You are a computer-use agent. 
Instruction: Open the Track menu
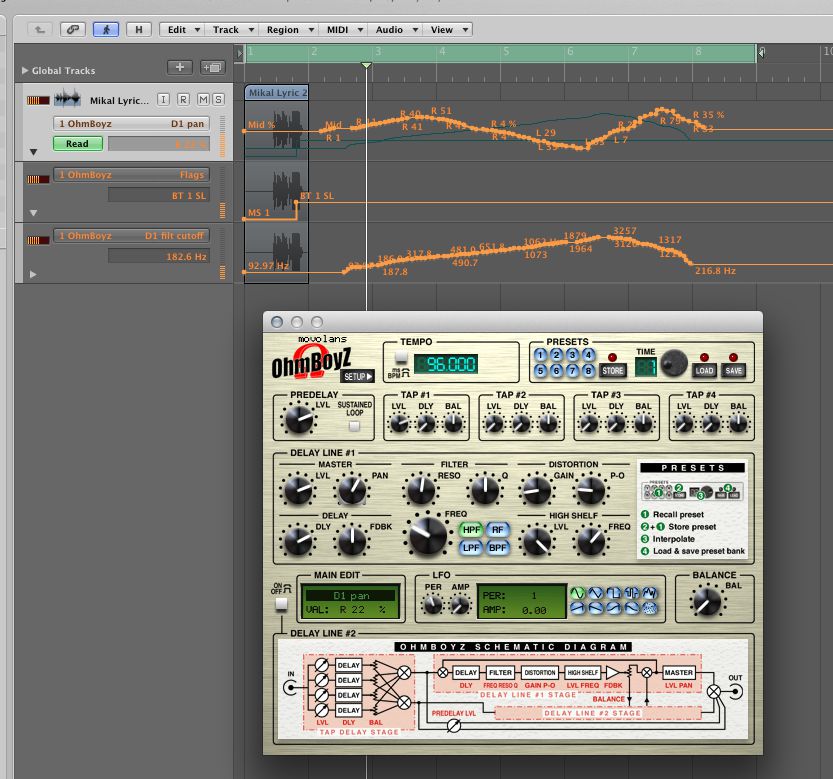coord(232,30)
